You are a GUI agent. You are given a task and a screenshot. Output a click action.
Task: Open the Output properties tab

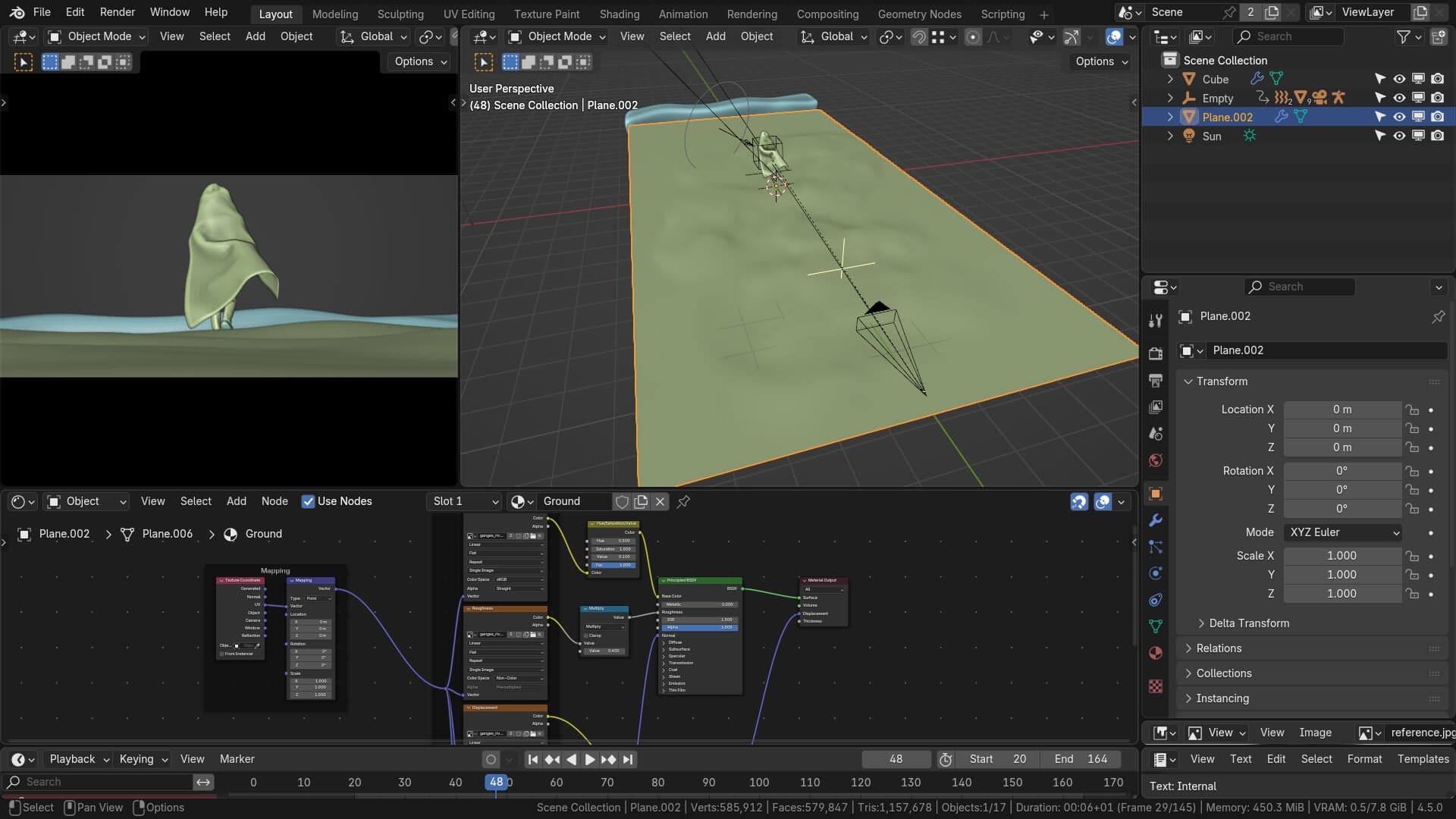(x=1155, y=380)
